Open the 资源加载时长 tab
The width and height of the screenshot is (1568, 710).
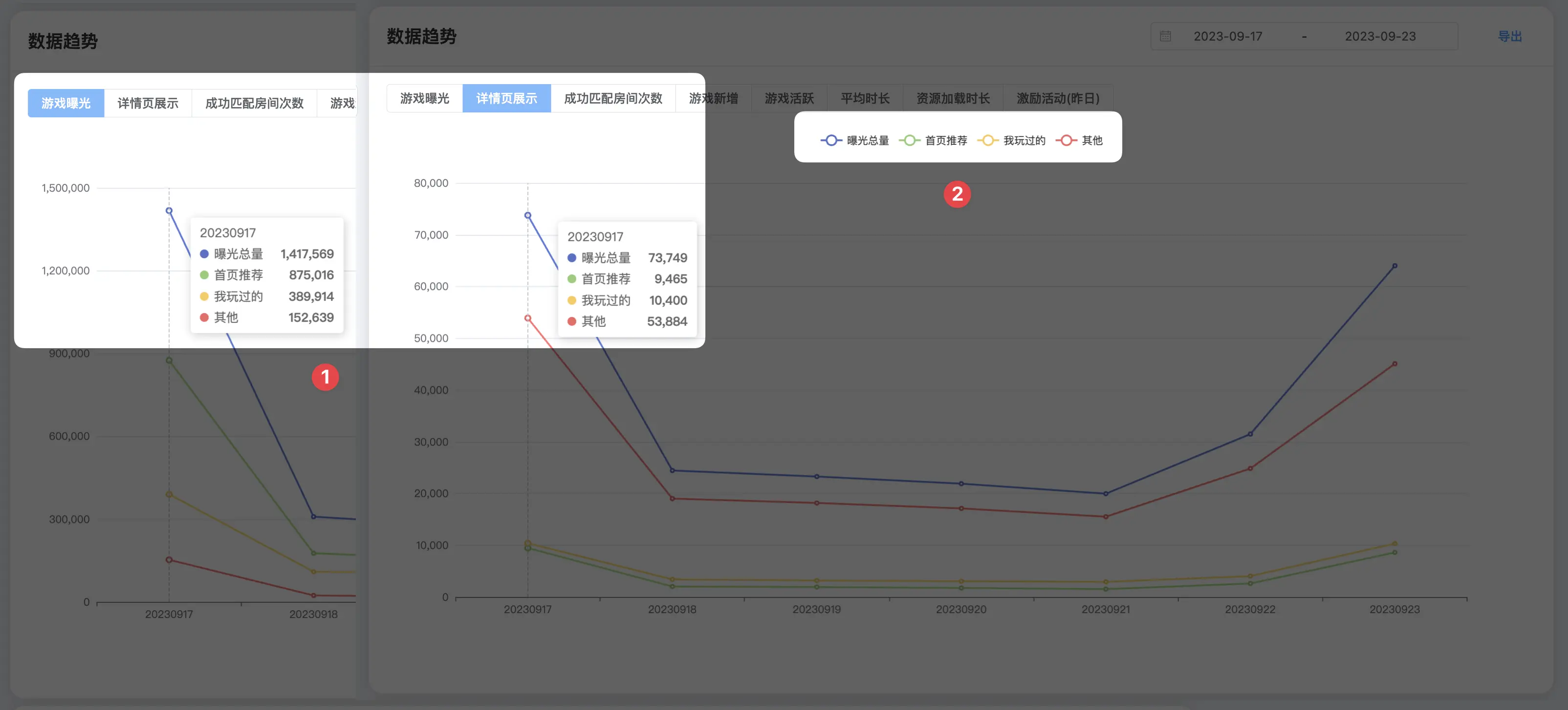tap(953, 98)
